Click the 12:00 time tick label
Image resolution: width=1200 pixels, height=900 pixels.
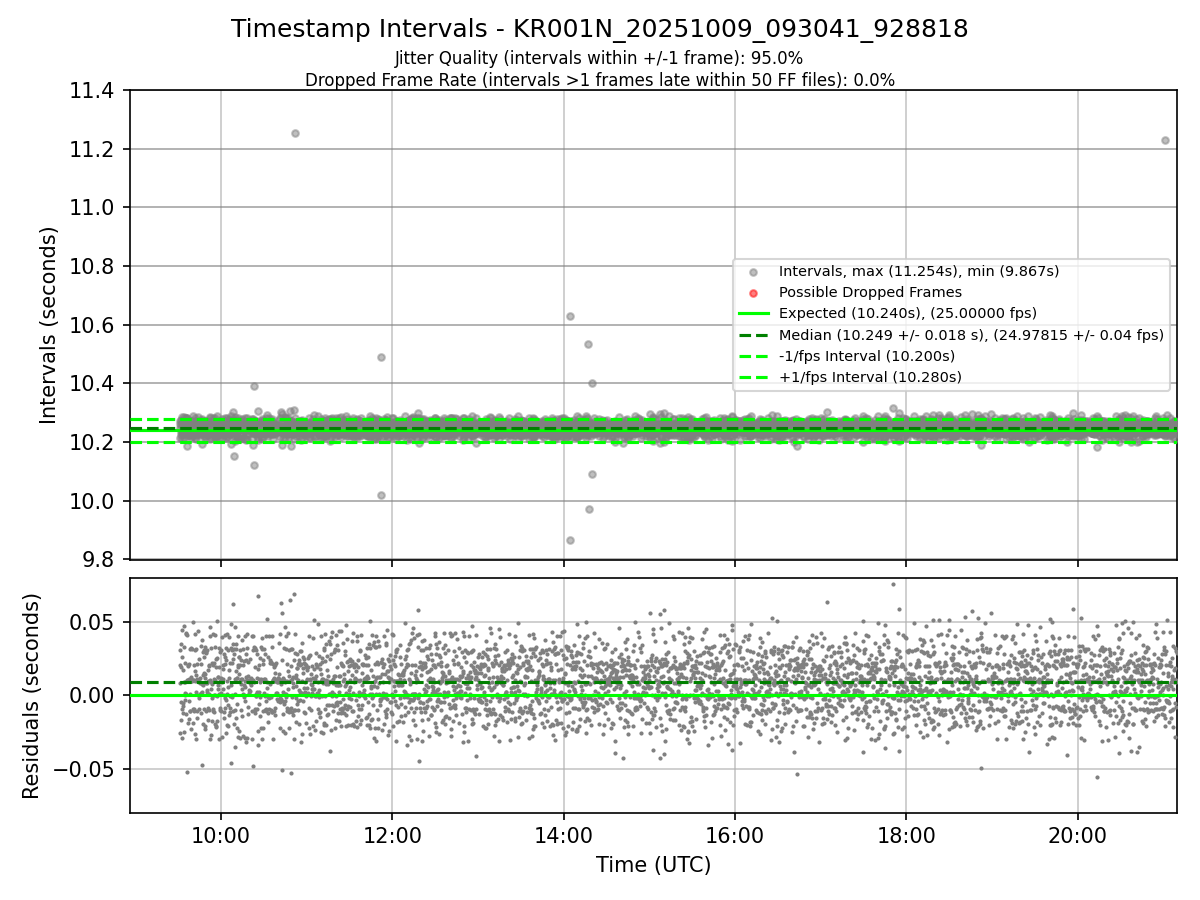(392, 834)
